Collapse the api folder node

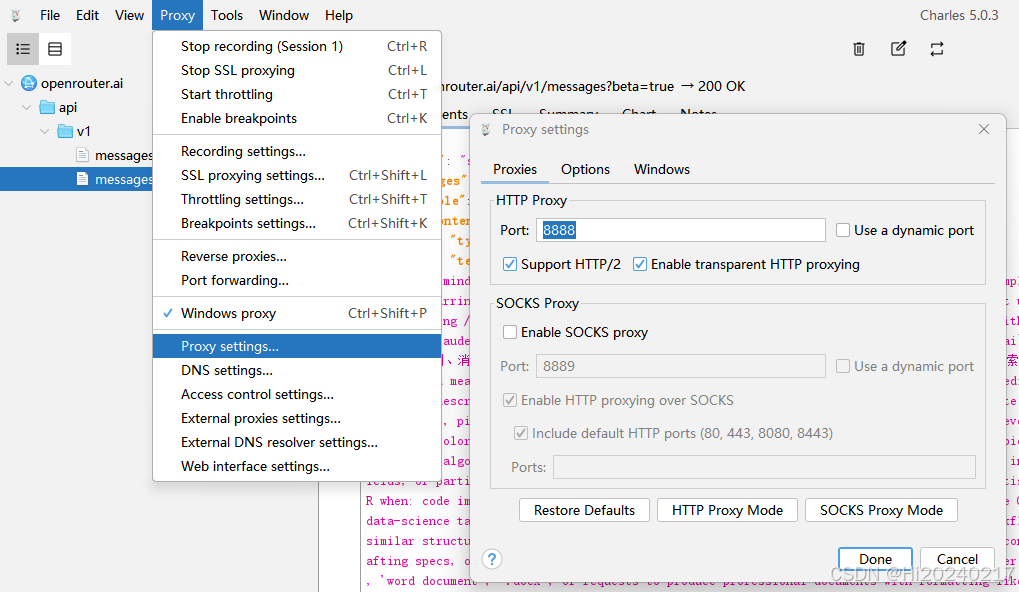click(27, 107)
